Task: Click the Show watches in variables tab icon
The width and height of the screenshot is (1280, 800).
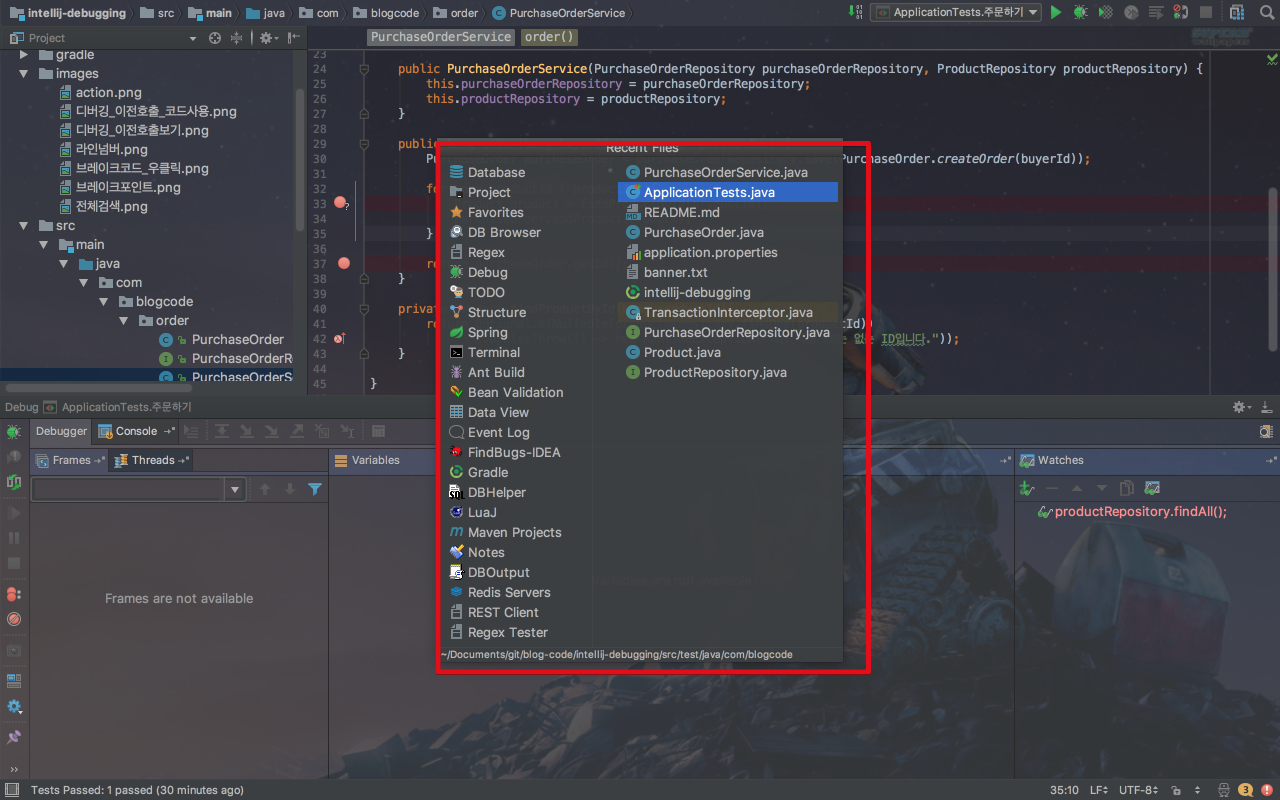Action: pyautogui.click(x=1152, y=488)
